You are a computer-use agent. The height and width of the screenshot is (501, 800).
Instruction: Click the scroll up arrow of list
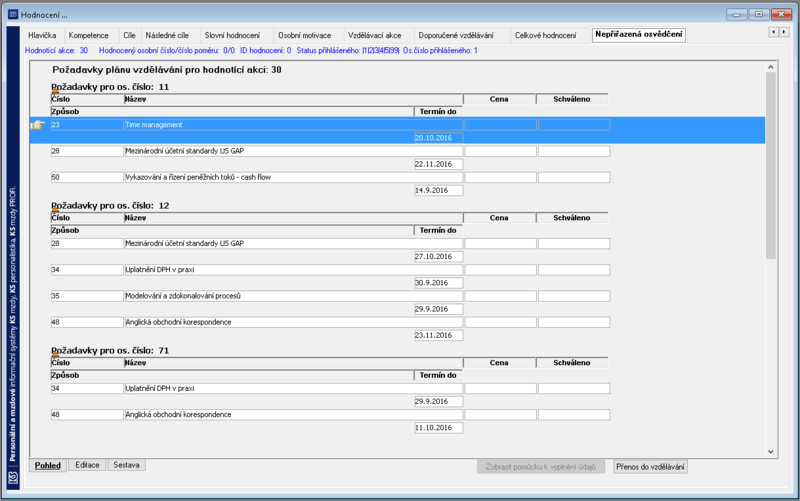(770, 67)
